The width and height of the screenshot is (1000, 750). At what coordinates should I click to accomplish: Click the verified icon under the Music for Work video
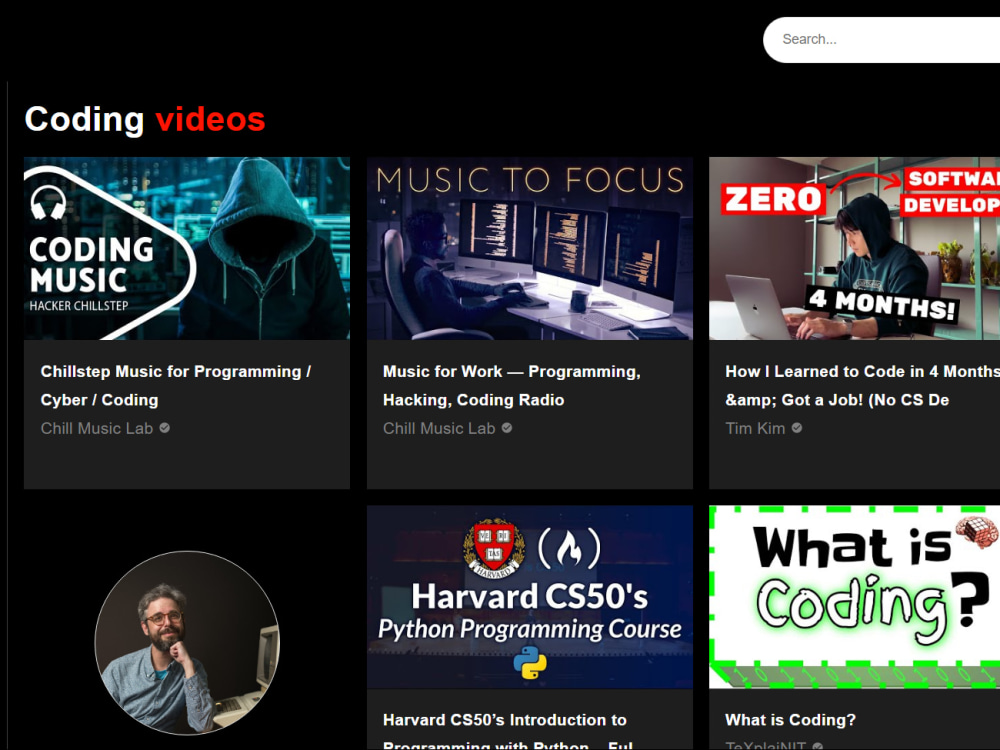(x=507, y=428)
